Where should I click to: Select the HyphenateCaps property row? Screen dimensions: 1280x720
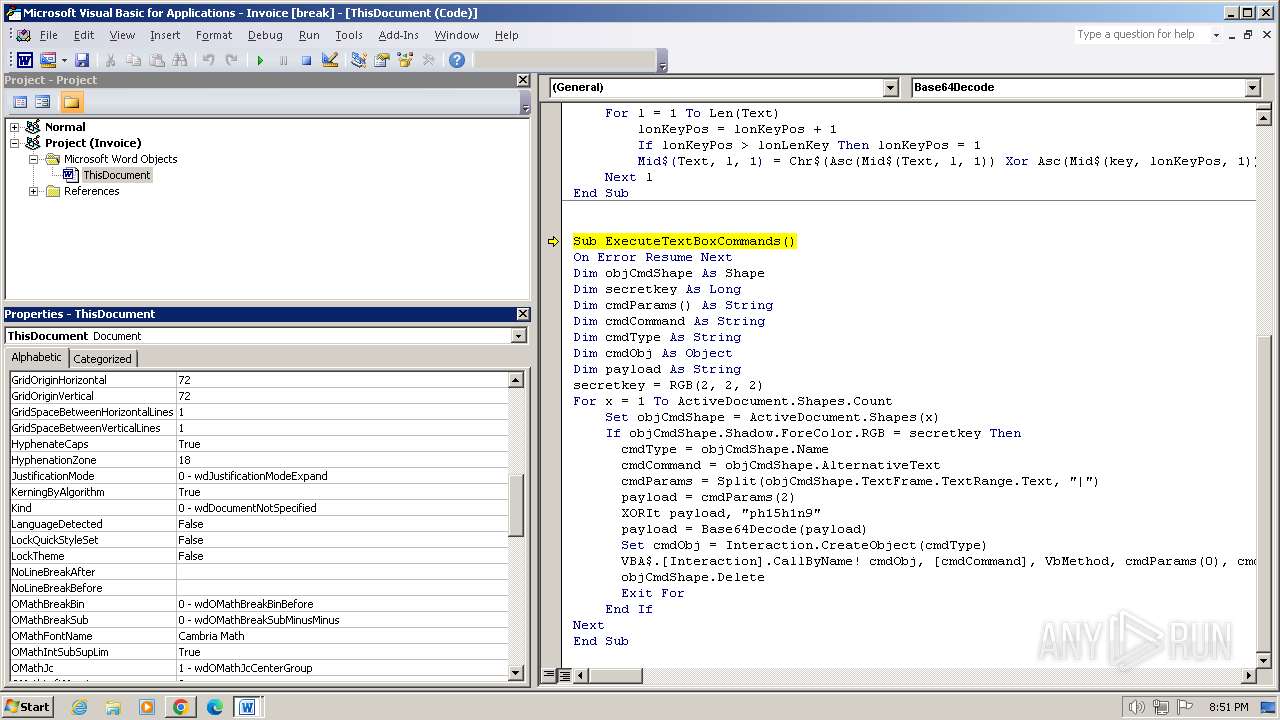[258, 444]
